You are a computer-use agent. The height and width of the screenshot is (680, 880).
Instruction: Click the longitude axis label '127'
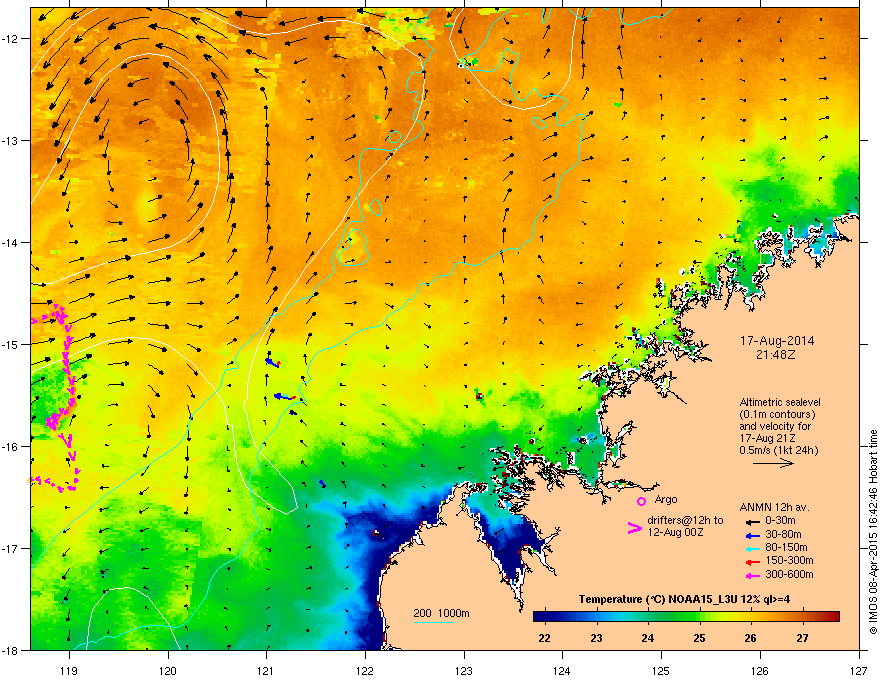pos(859,670)
